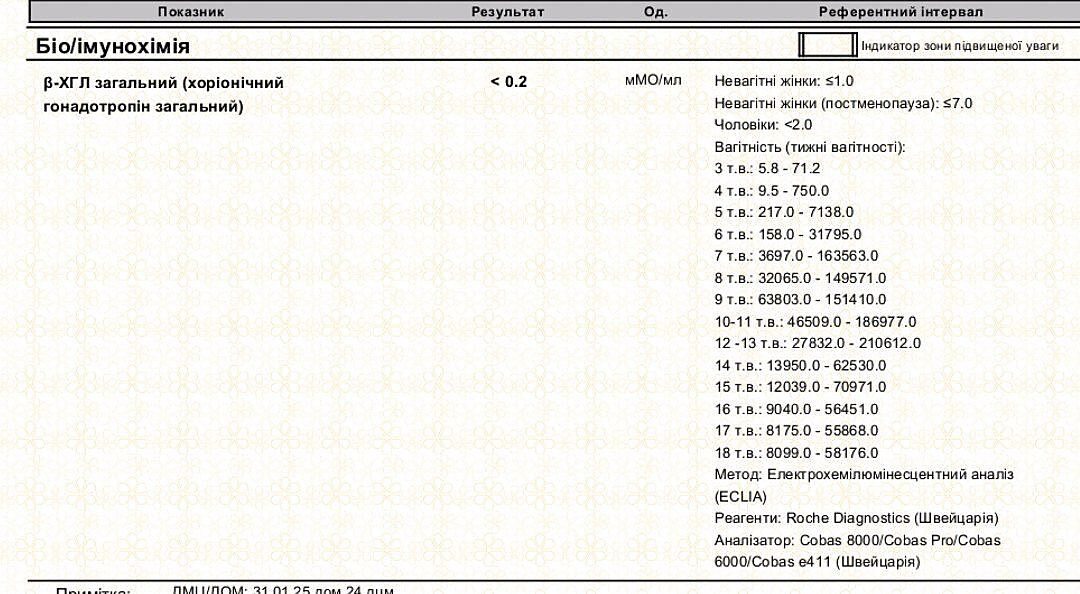Screen dimensions: 1080x594
Task: Select the Од. column header
Action: pos(656,12)
